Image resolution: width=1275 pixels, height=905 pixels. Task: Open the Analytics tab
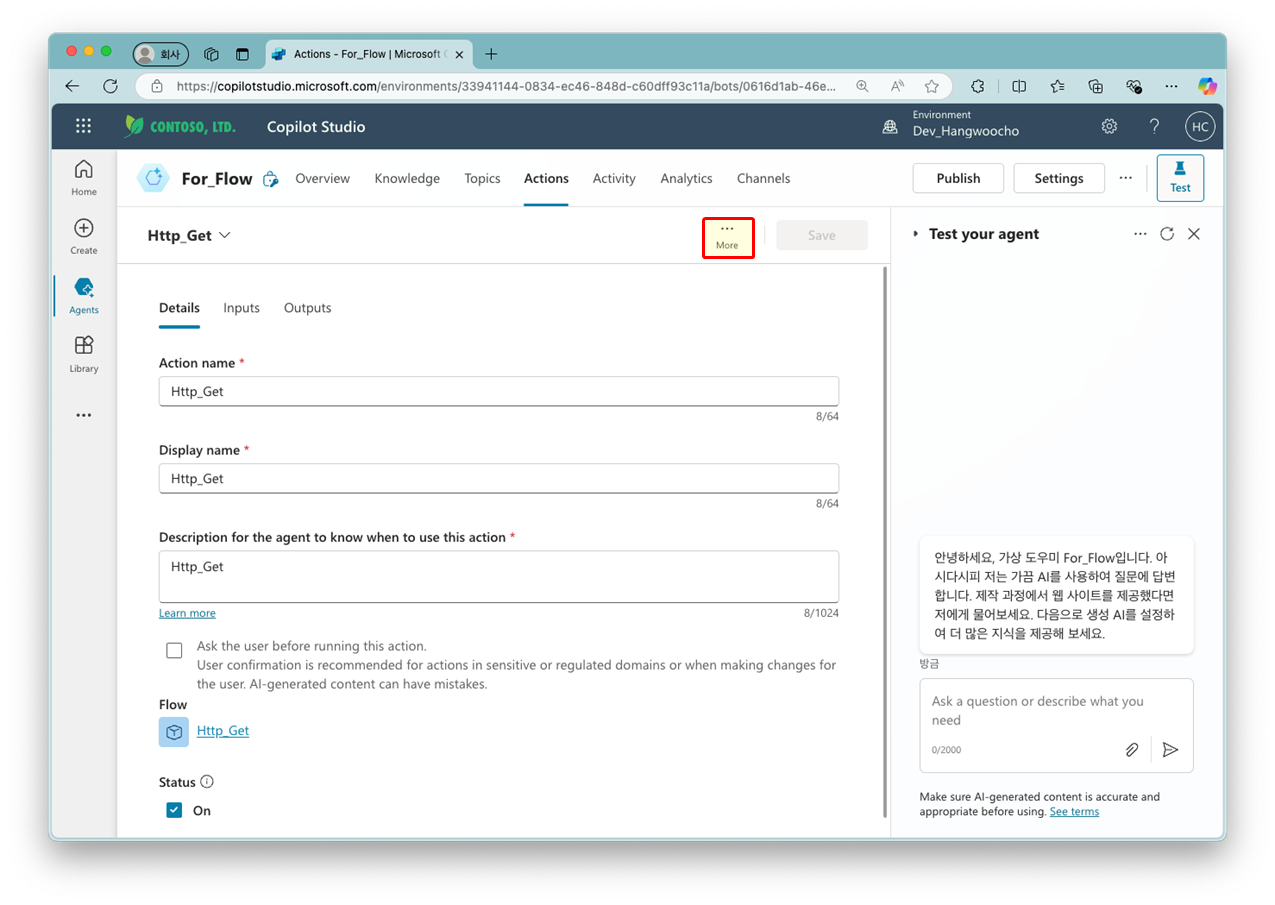coord(686,178)
